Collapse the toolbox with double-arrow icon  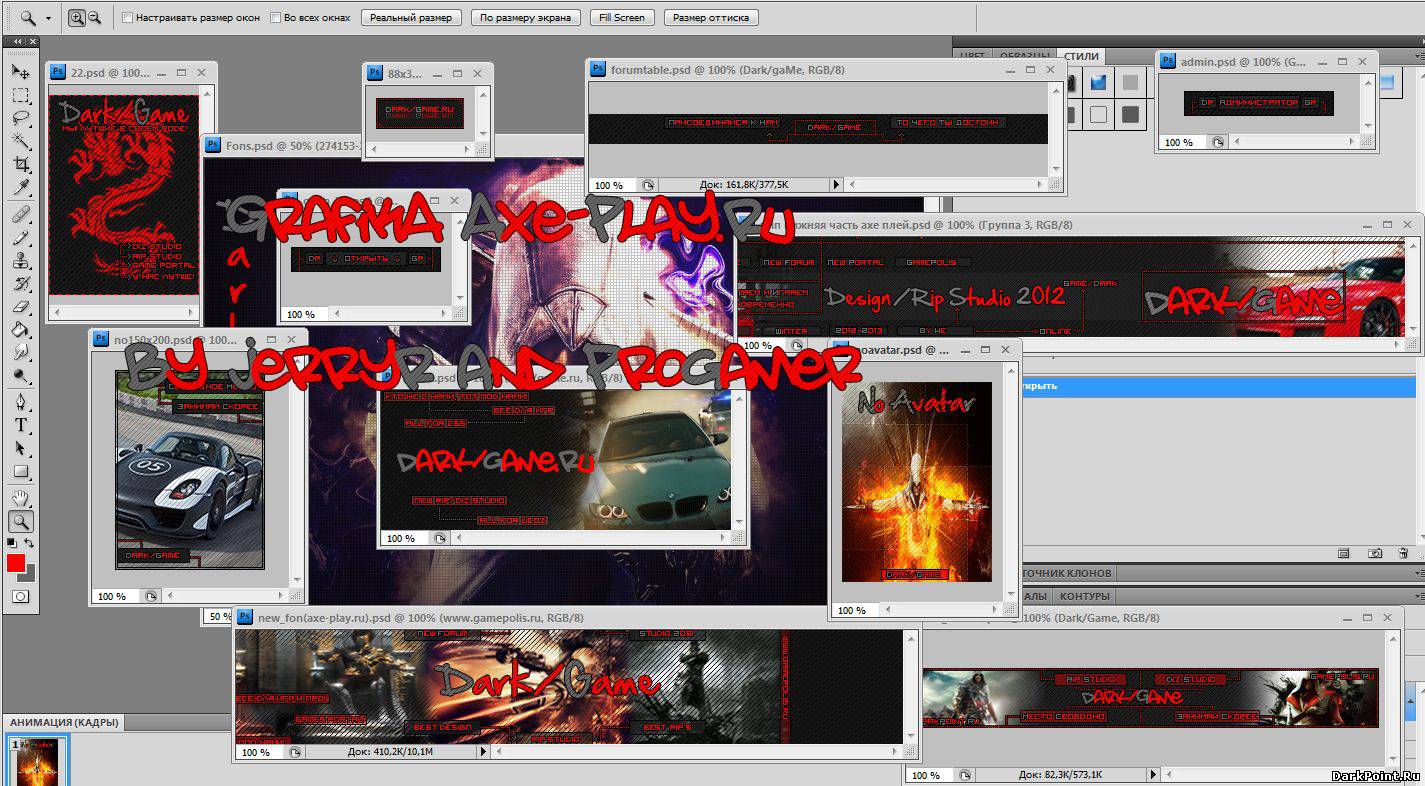click(x=17, y=42)
